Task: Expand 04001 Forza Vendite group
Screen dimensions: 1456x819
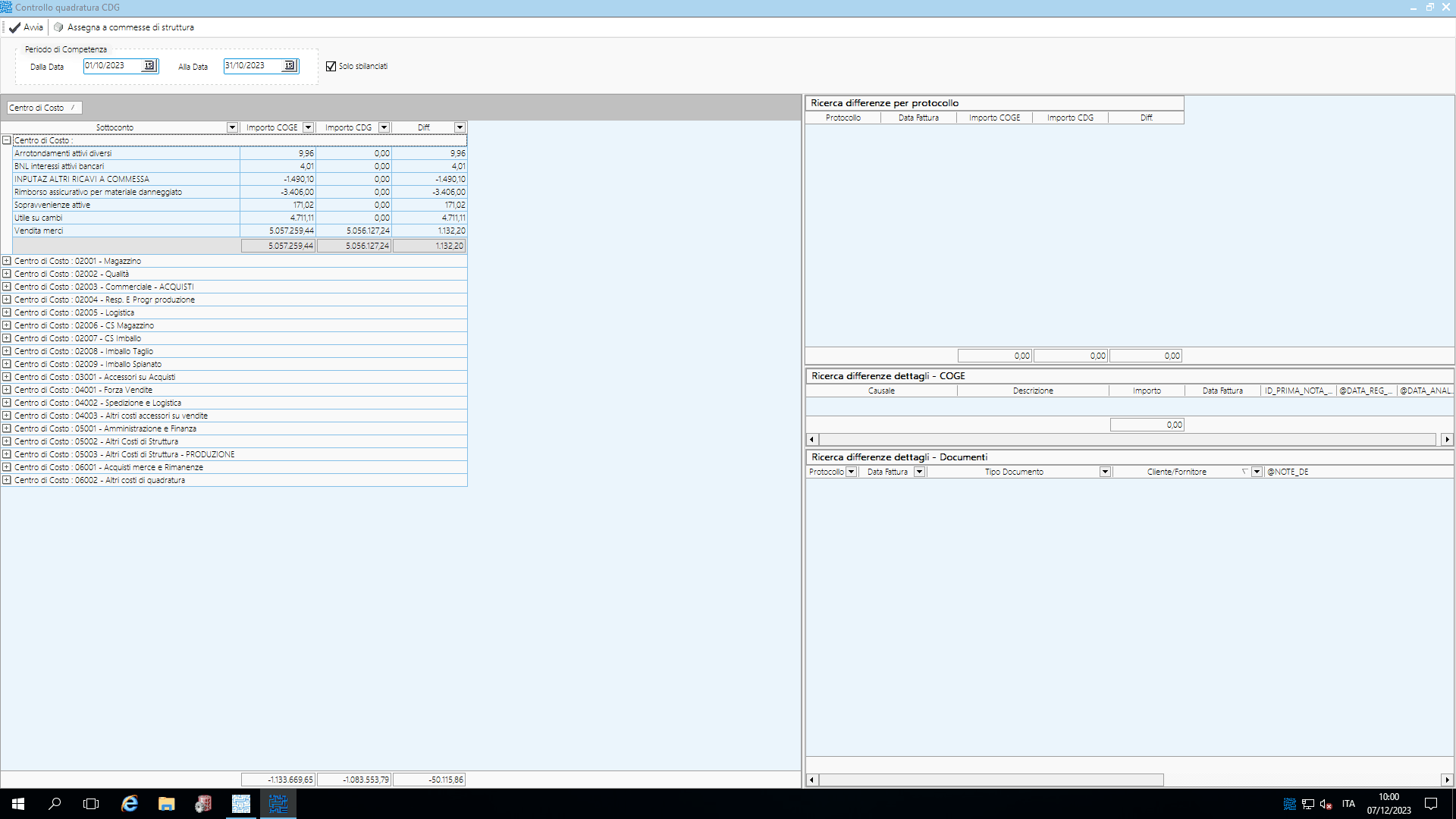Action: (x=6, y=390)
